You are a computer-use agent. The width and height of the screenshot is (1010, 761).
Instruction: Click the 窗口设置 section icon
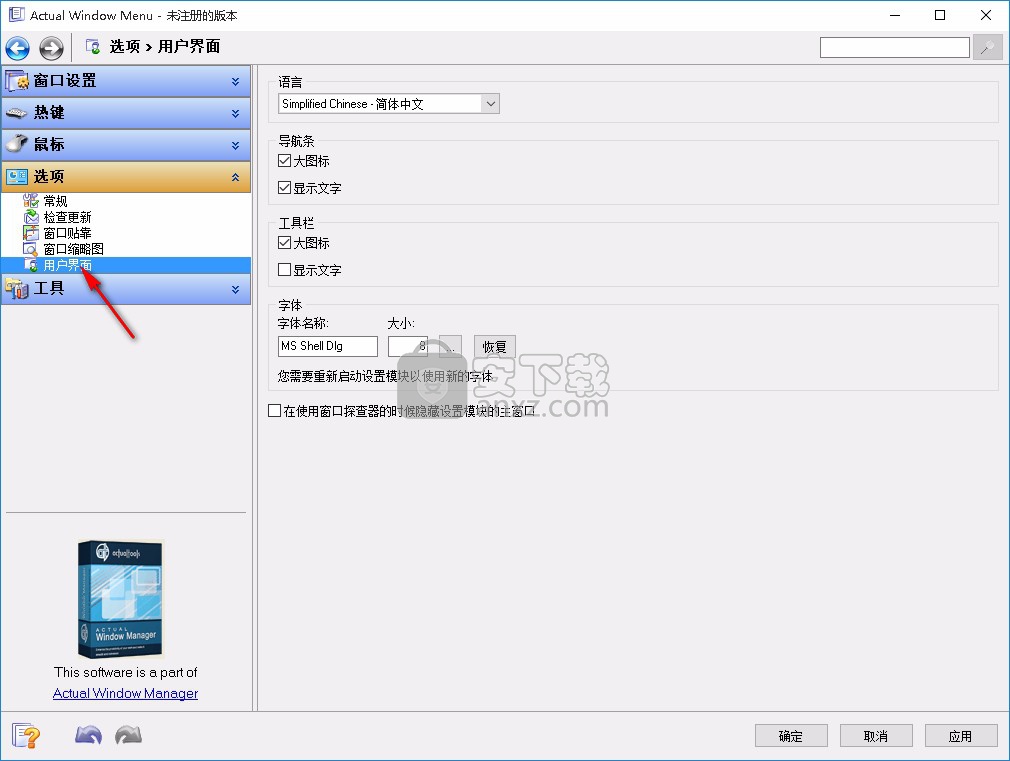[x=17, y=81]
